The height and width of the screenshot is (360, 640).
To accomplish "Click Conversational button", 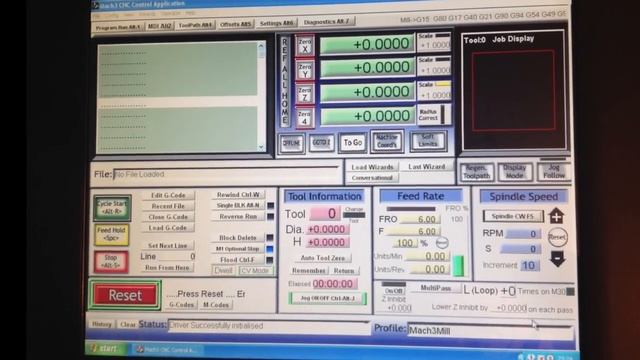I will click(372, 178).
